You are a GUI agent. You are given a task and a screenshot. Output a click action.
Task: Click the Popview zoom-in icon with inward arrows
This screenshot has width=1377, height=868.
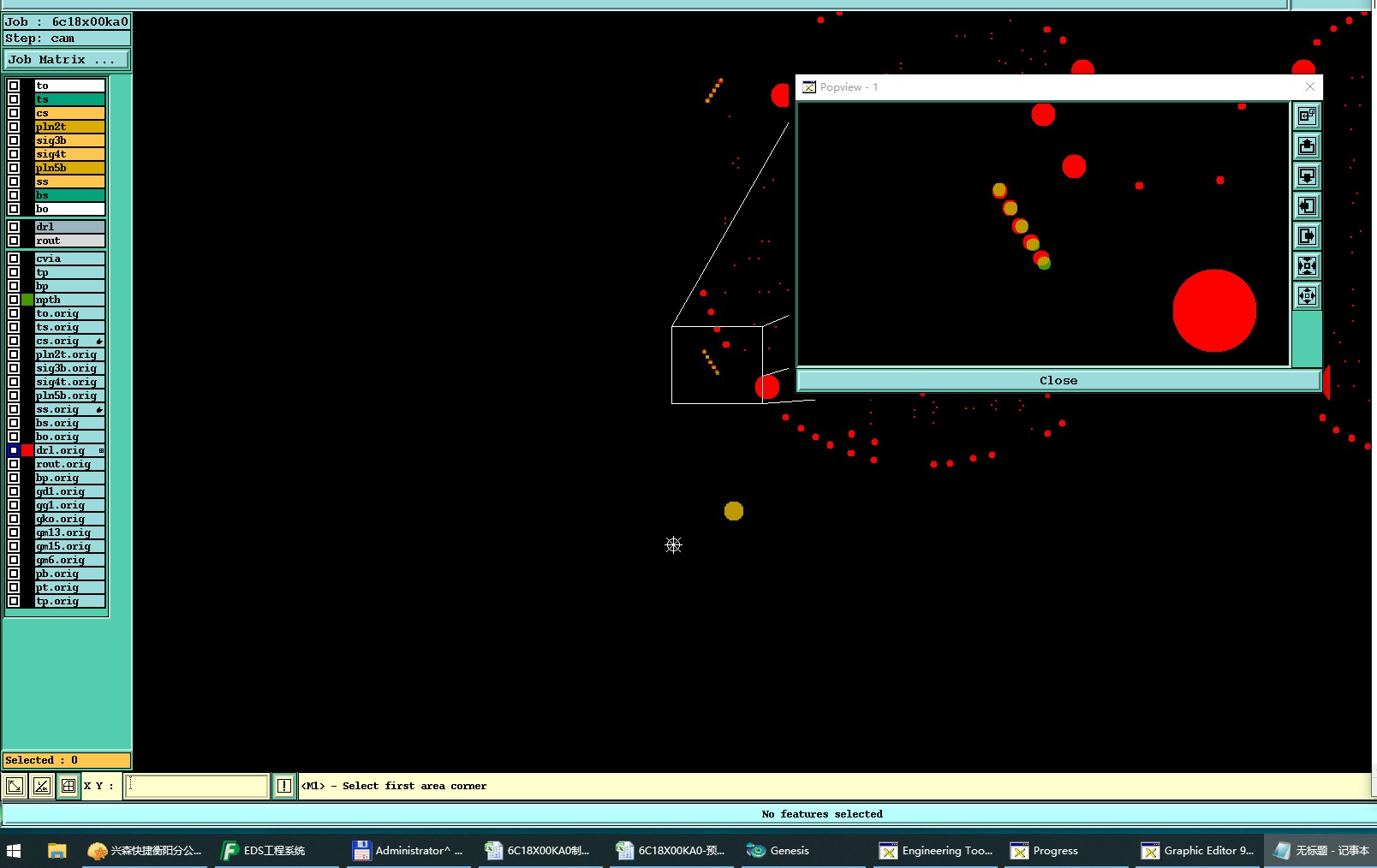[1307, 266]
